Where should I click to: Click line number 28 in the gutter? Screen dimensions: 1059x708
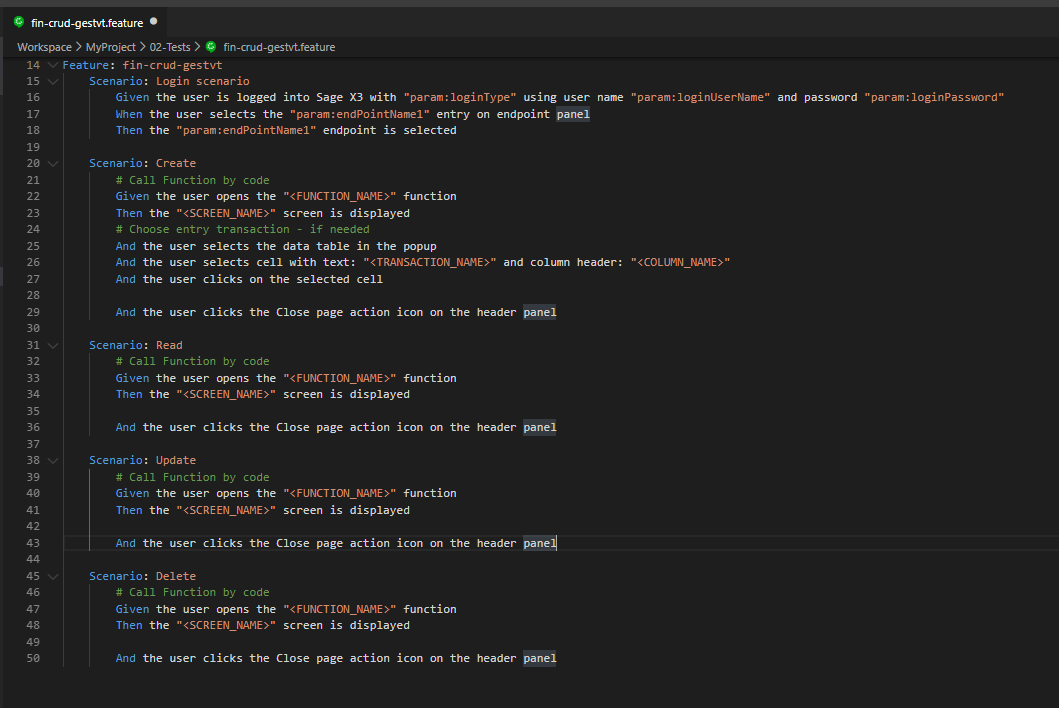click(33, 295)
